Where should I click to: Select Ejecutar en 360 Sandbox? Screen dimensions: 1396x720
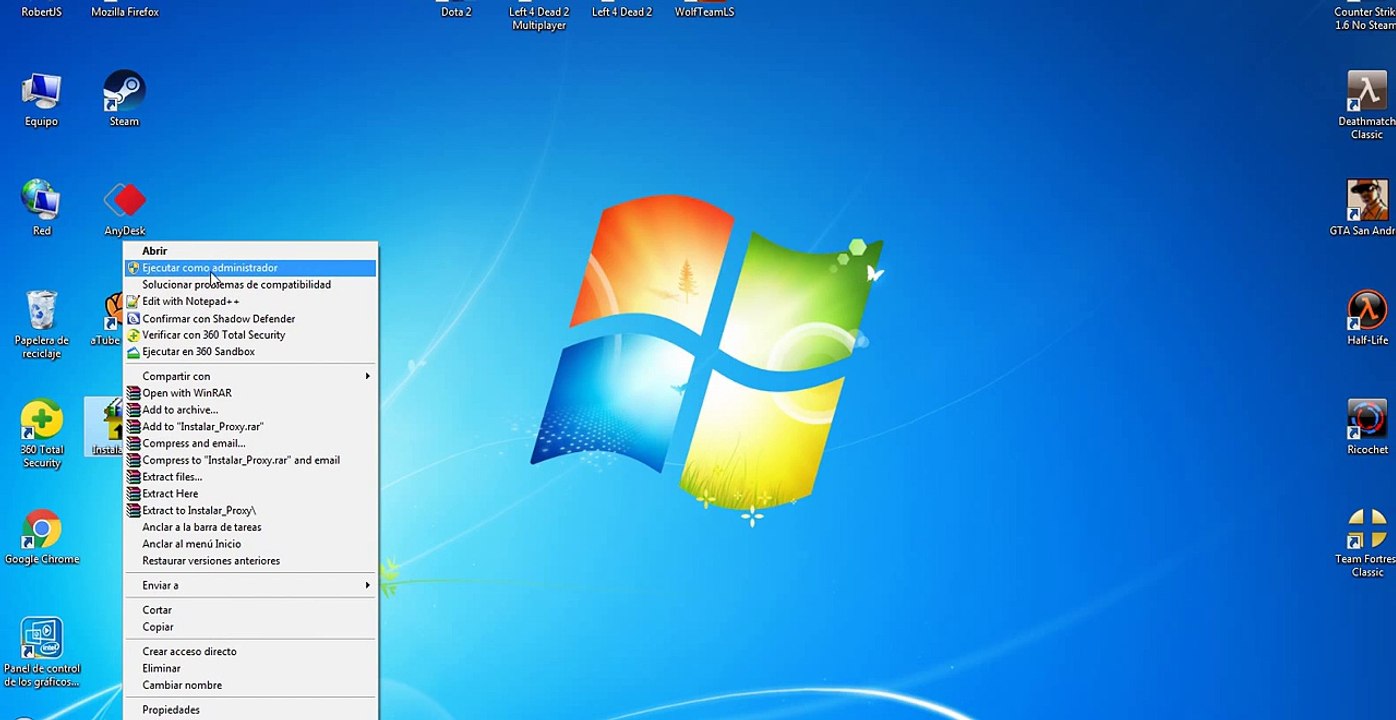click(x=250, y=352)
